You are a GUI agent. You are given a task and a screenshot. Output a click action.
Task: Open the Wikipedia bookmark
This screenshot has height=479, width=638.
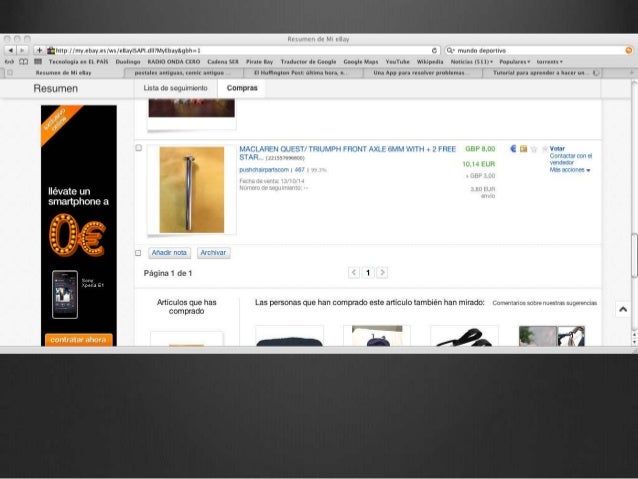pos(430,62)
